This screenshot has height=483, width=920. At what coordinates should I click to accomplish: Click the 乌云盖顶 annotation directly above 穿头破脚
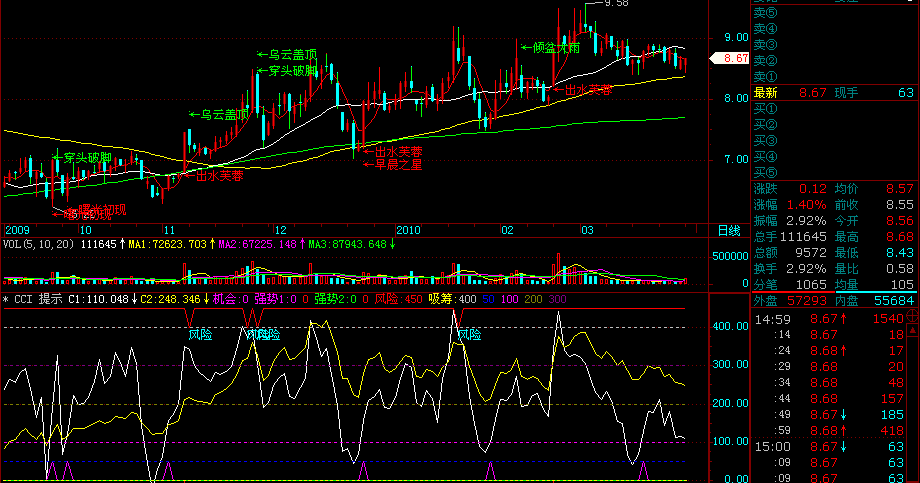(x=293, y=55)
